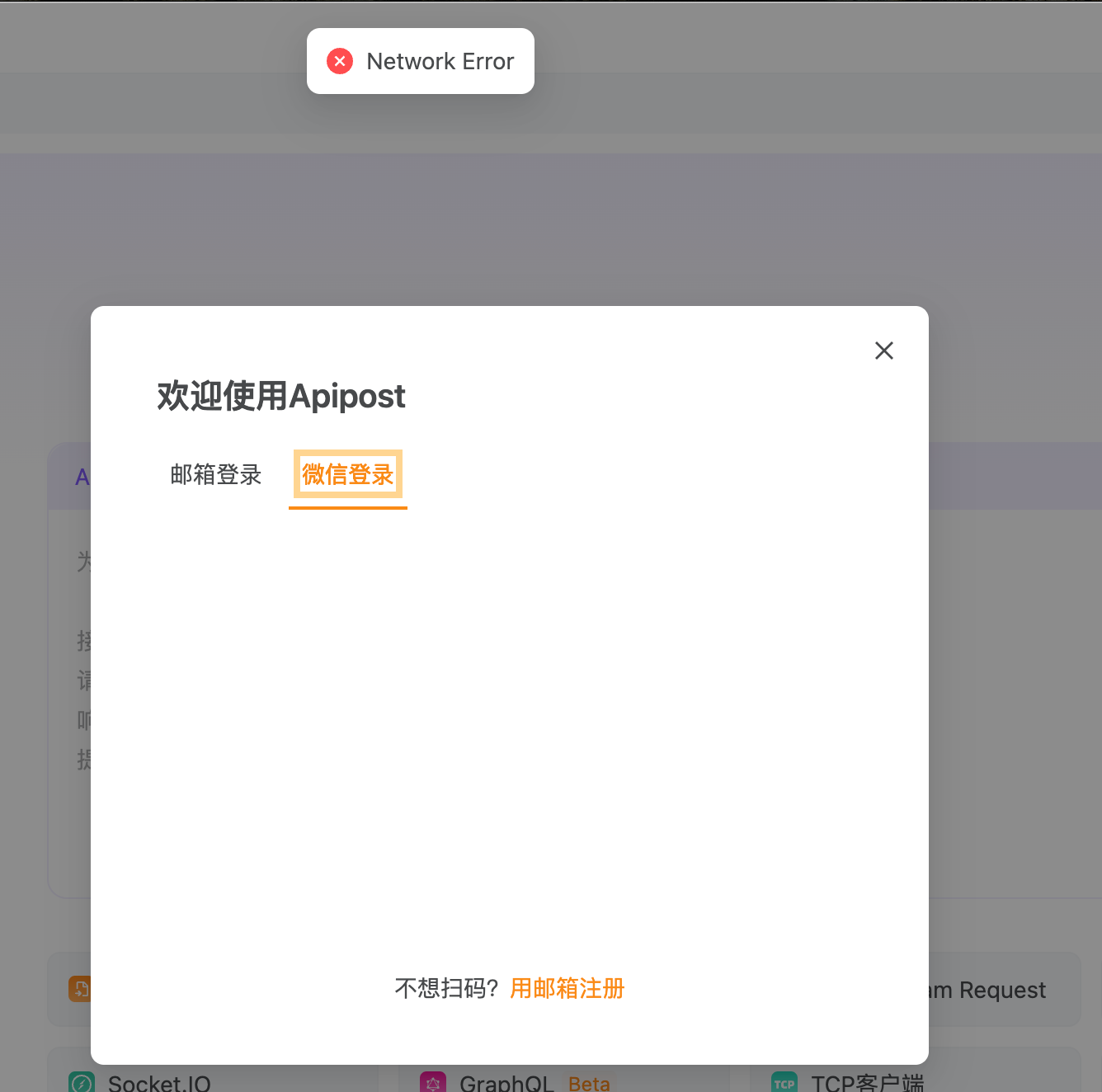Screen dimensions: 1102x1092
Task: Click the TCP客户端 card
Action: [x=869, y=1081]
